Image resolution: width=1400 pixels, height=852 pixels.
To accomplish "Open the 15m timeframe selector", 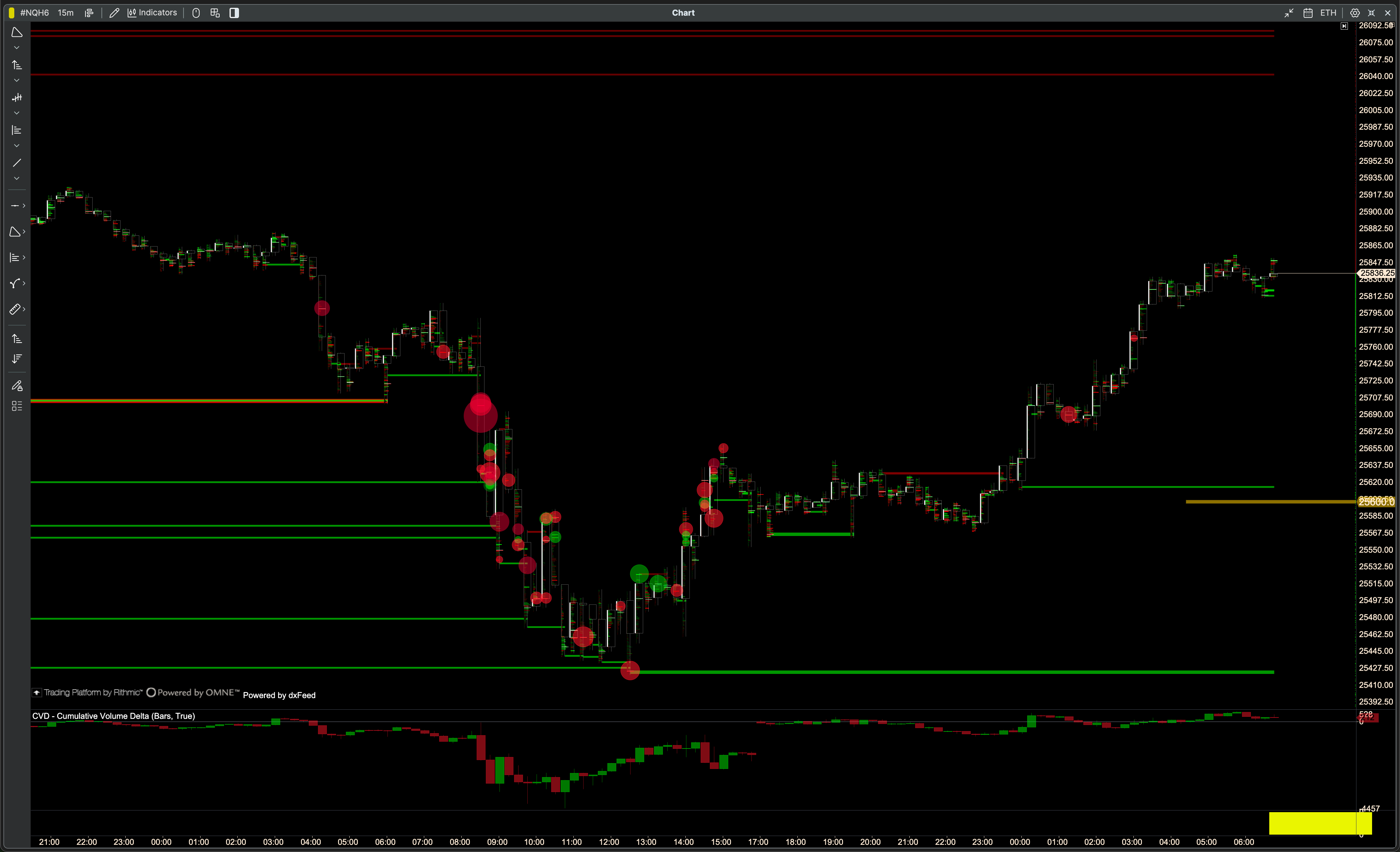I will coord(65,13).
